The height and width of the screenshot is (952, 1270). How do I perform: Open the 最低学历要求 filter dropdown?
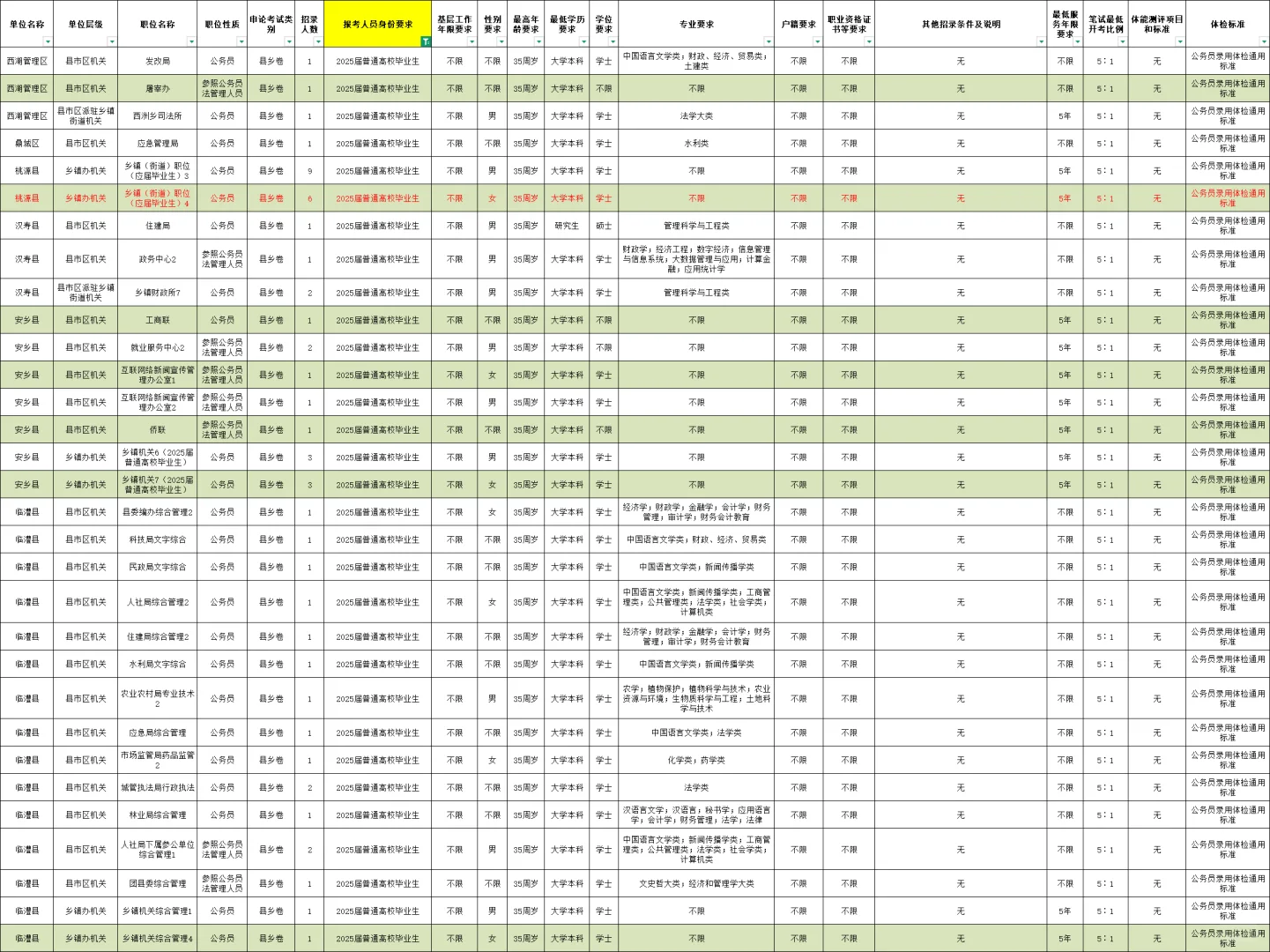[583, 41]
